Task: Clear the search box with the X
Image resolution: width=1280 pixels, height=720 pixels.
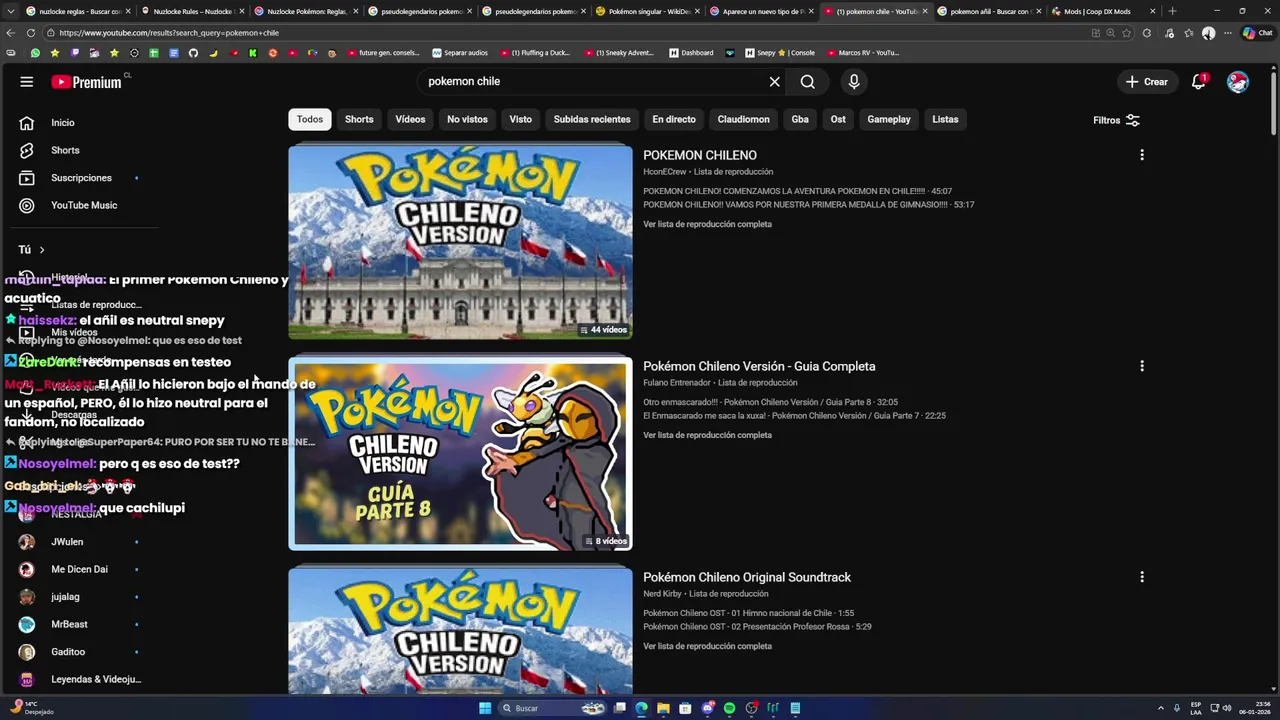Action: (x=774, y=82)
